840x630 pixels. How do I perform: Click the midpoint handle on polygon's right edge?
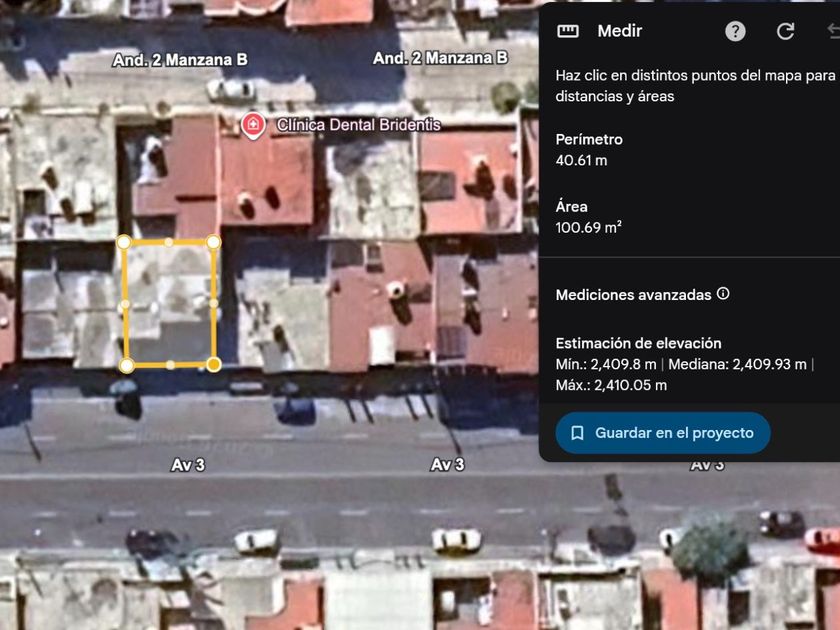pyautogui.click(x=213, y=303)
